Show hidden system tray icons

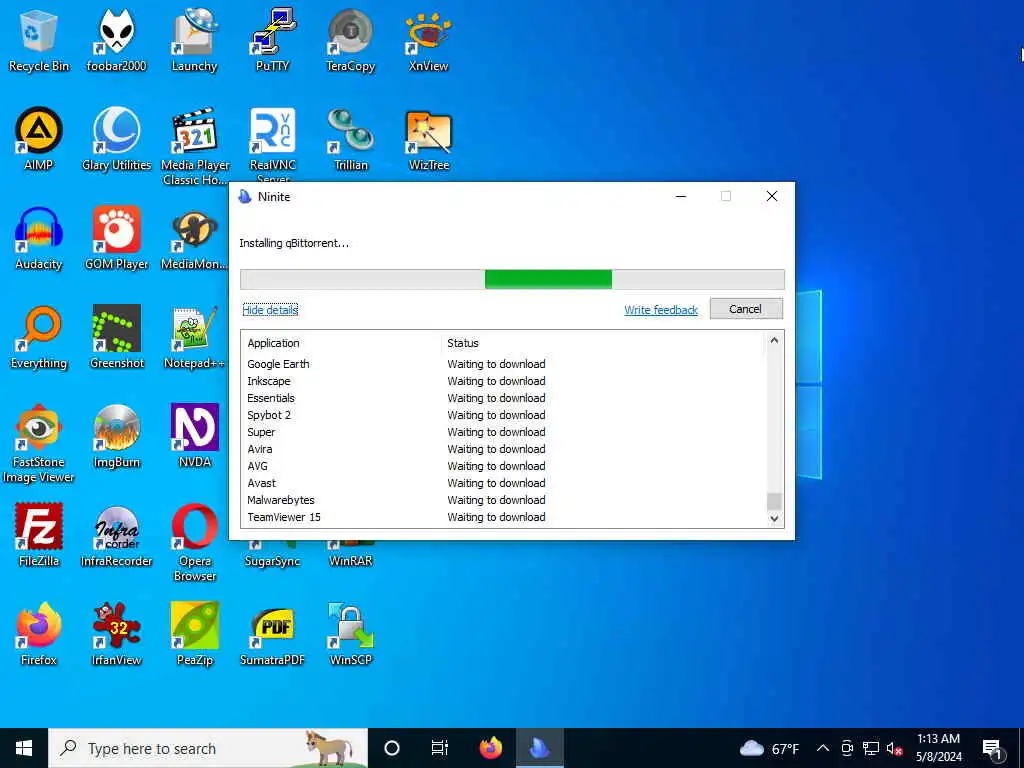[823, 748]
